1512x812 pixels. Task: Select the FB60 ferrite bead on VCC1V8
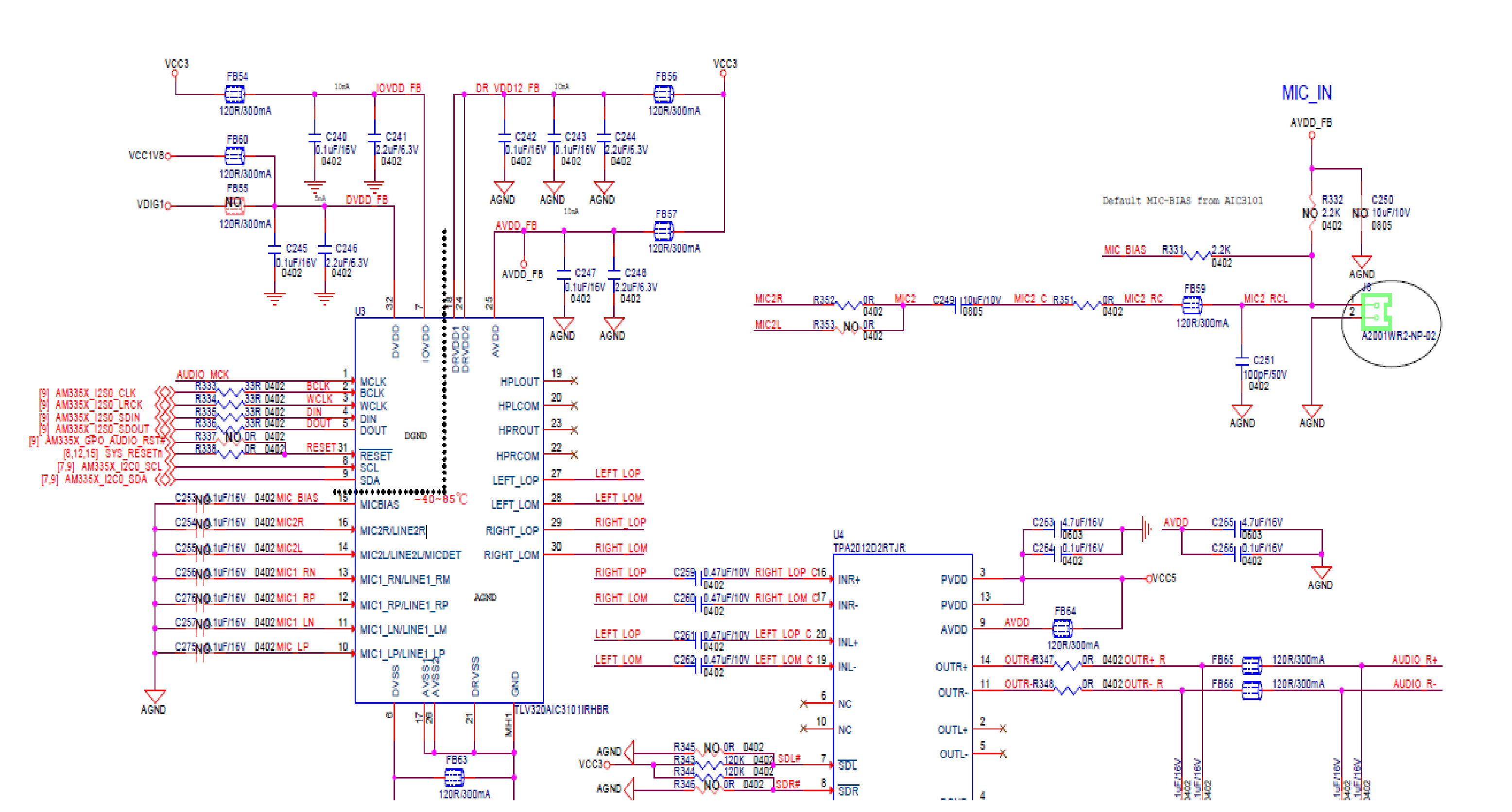[235, 156]
